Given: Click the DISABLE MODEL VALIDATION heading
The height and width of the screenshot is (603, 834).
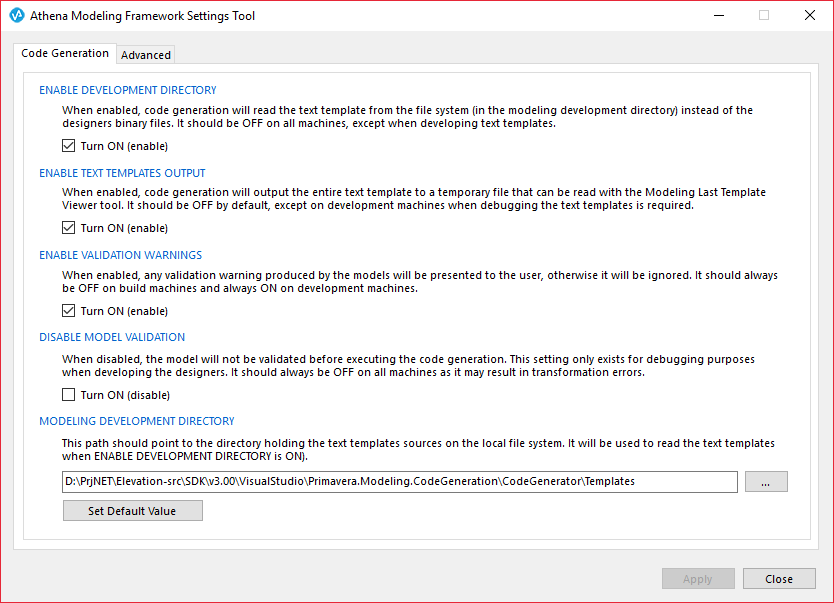Looking at the screenshot, I should click(x=112, y=337).
